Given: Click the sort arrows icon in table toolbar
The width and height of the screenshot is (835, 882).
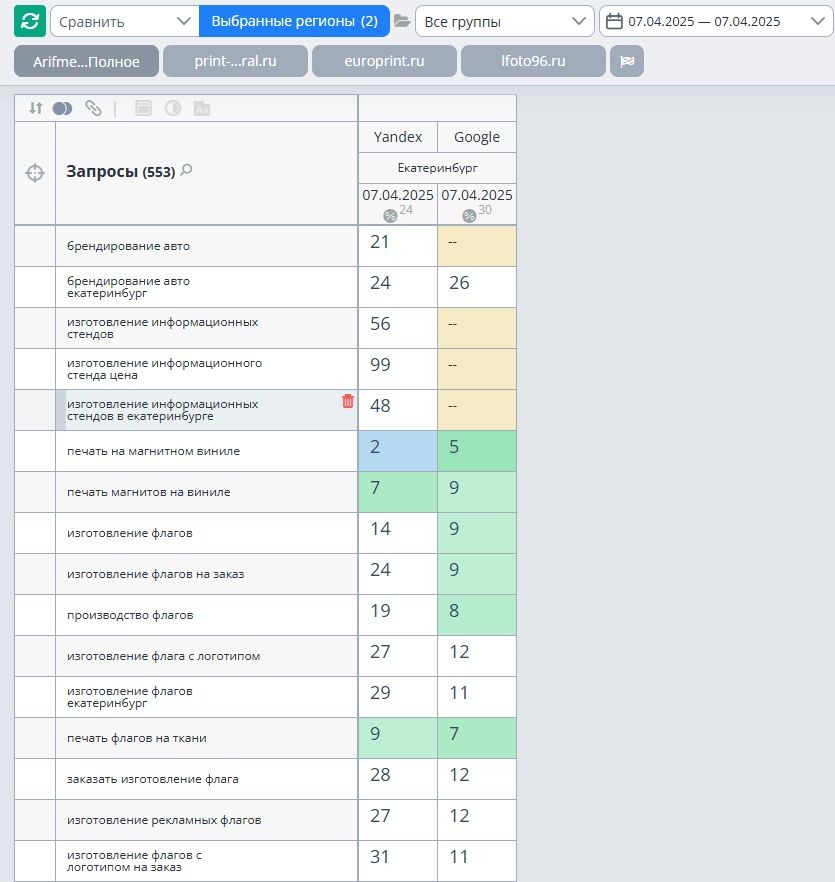Looking at the screenshot, I should pos(35,108).
